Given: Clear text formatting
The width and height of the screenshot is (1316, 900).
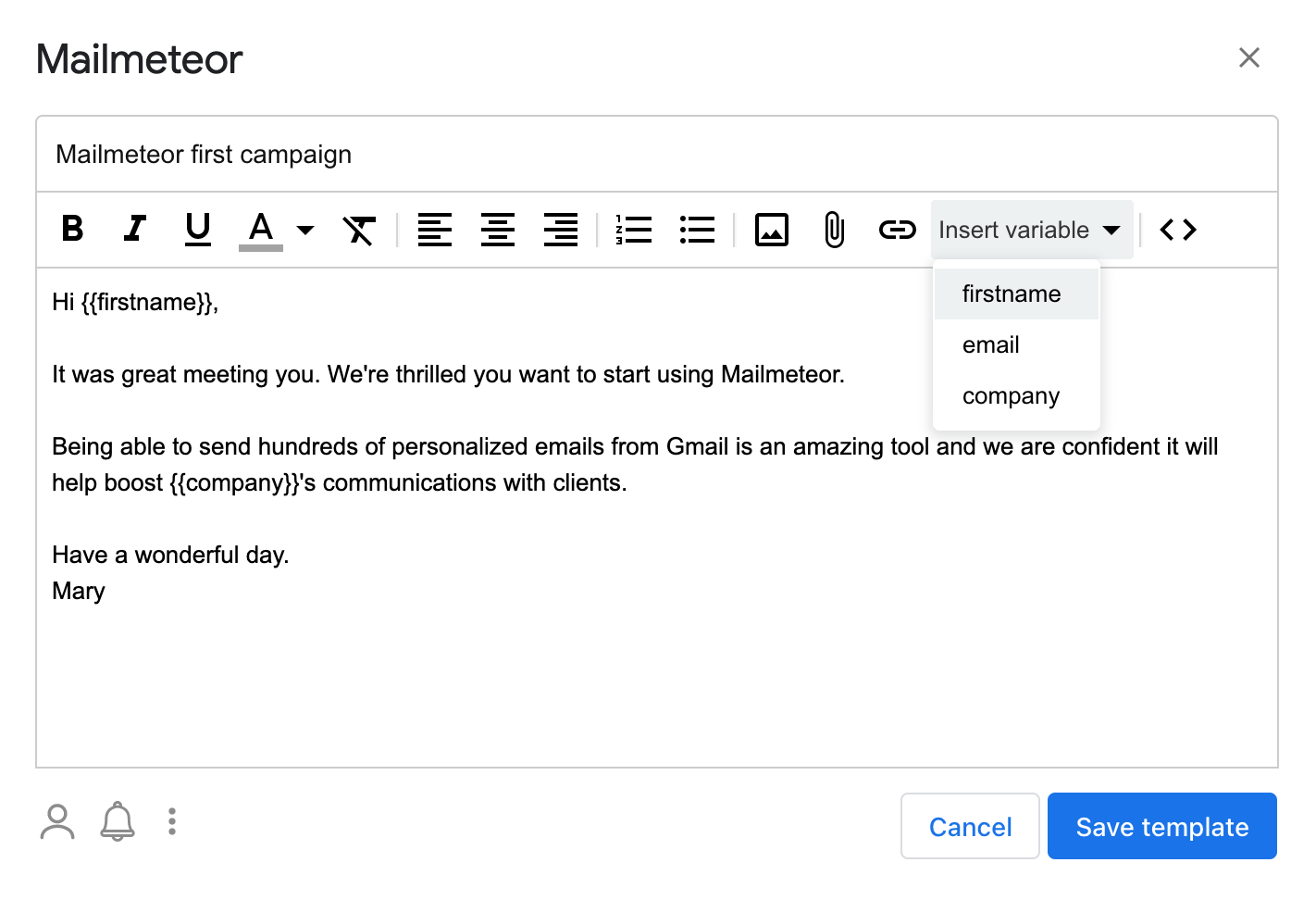Looking at the screenshot, I should [359, 229].
